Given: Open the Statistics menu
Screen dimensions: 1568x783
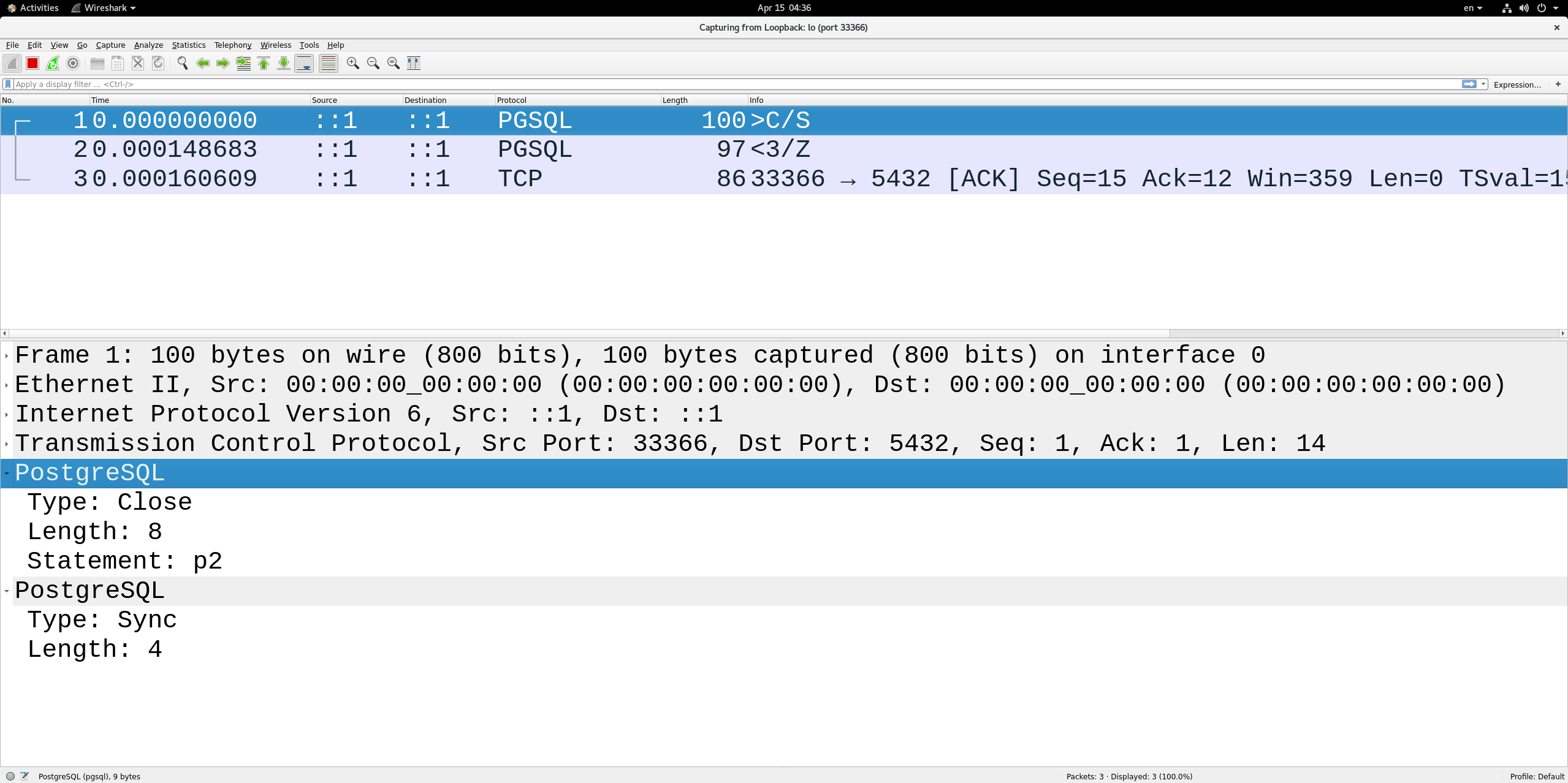Looking at the screenshot, I should pos(189,45).
